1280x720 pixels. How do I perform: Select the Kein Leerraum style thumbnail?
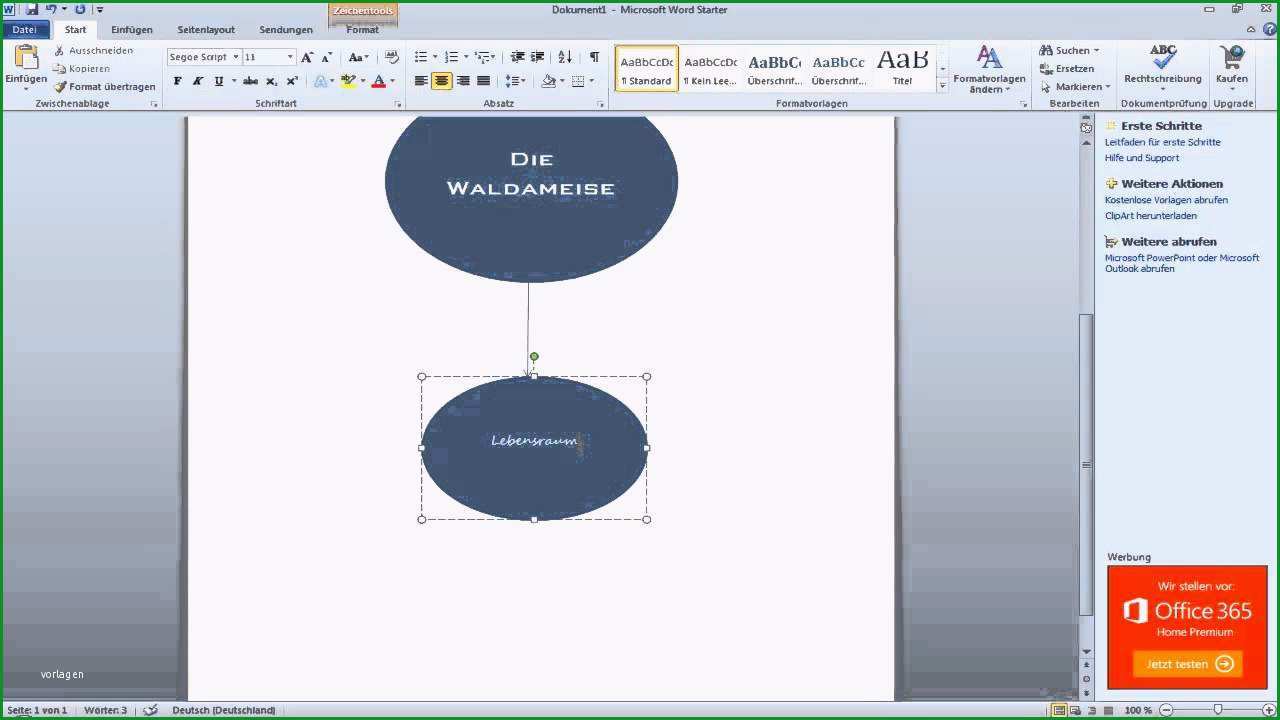pyautogui.click(x=711, y=69)
